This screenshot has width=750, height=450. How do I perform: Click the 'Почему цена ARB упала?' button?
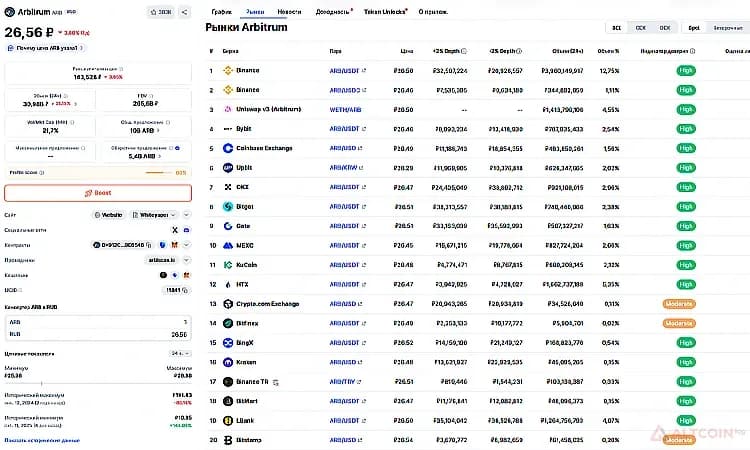pos(46,48)
